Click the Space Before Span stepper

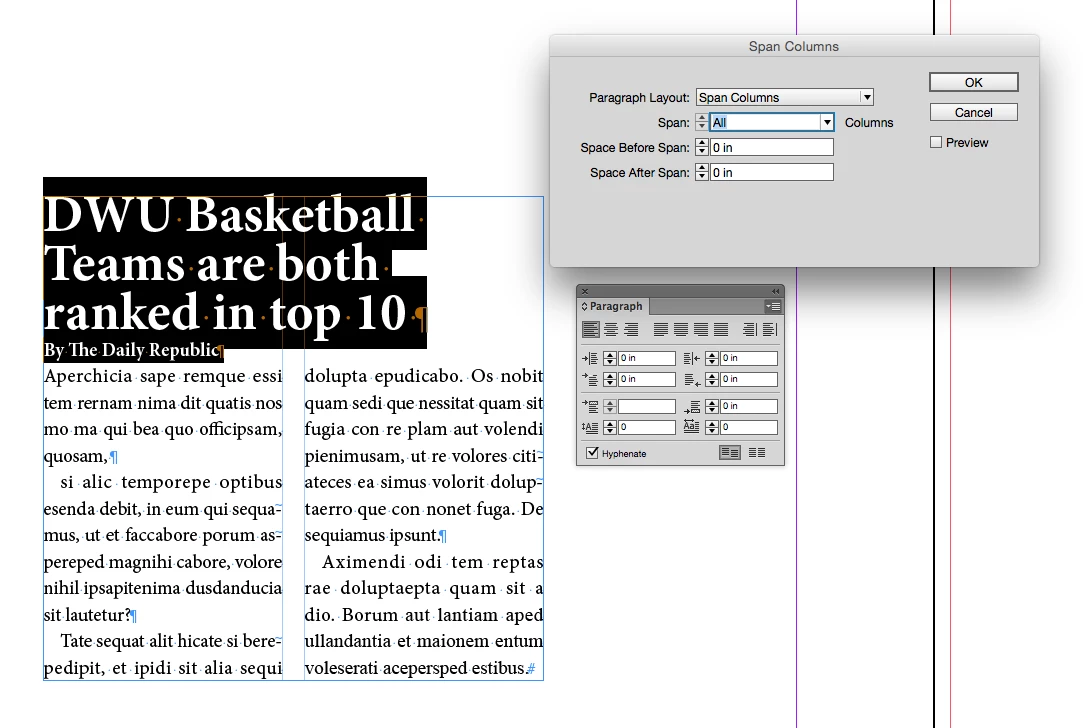702,147
